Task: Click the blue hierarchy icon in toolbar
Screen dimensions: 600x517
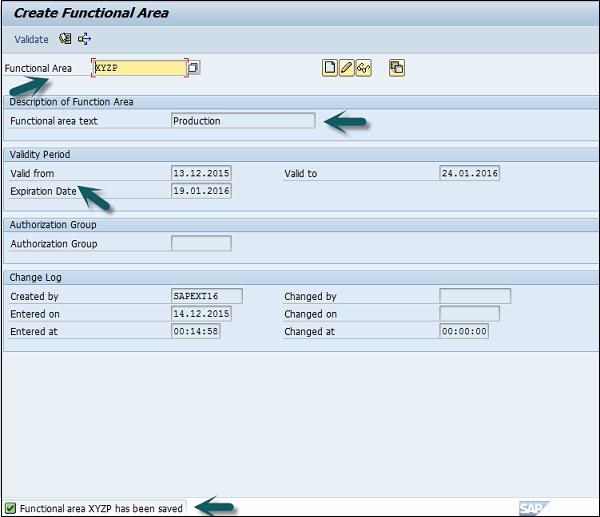Action: point(84,40)
